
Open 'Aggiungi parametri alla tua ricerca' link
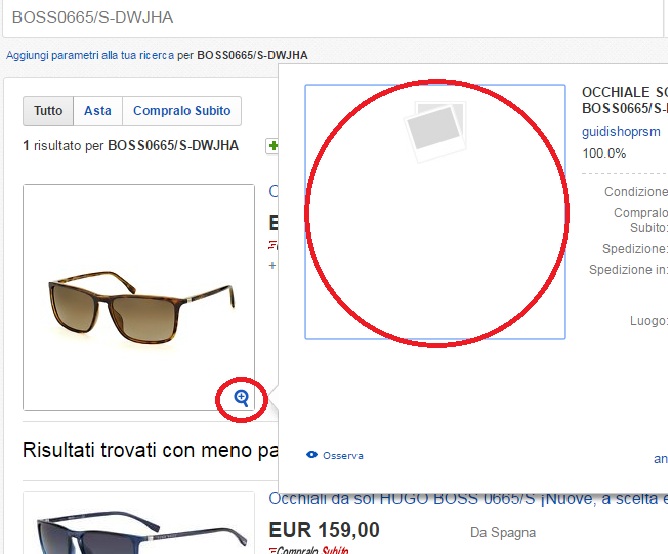pyautogui.click(x=90, y=55)
